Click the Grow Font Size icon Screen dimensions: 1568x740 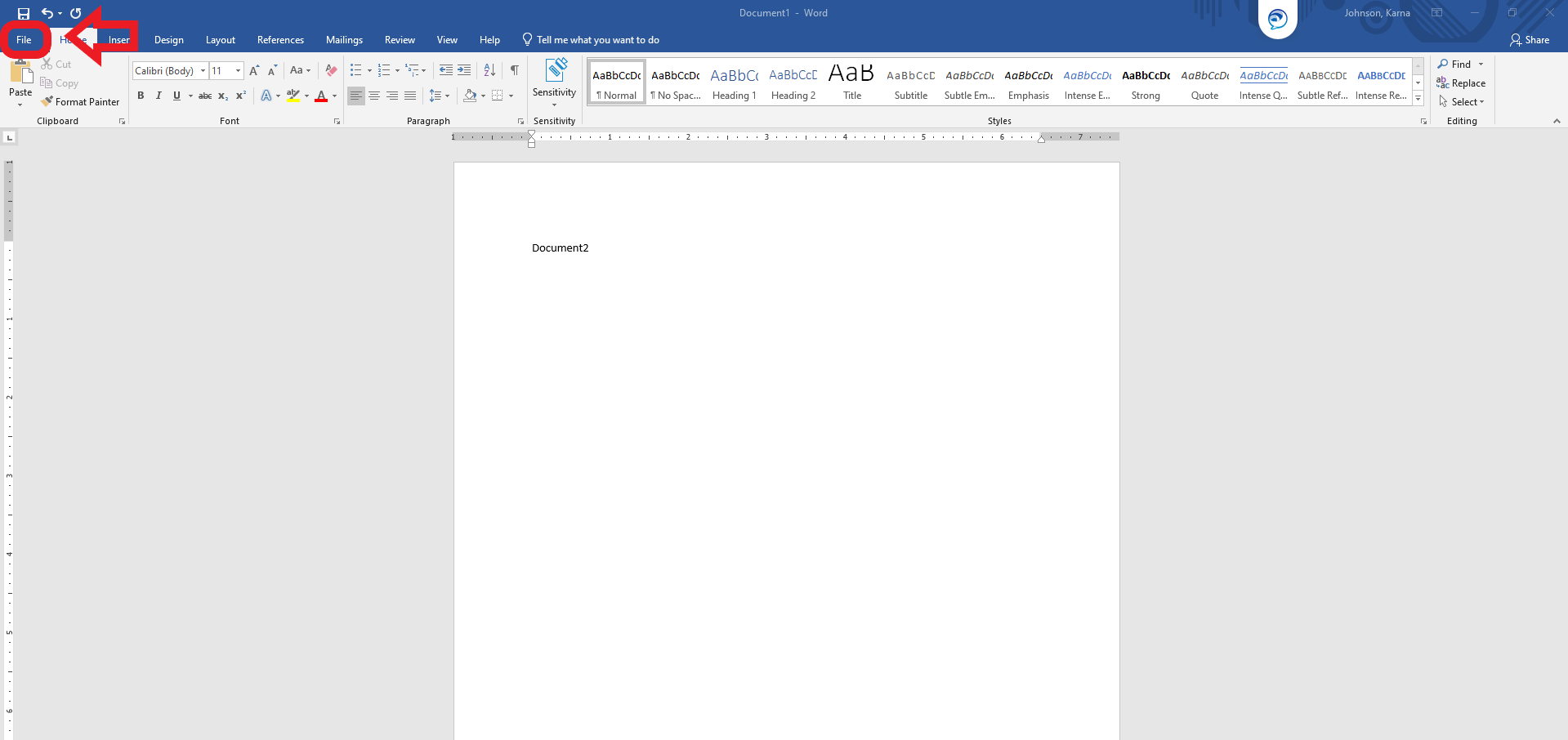(254, 71)
